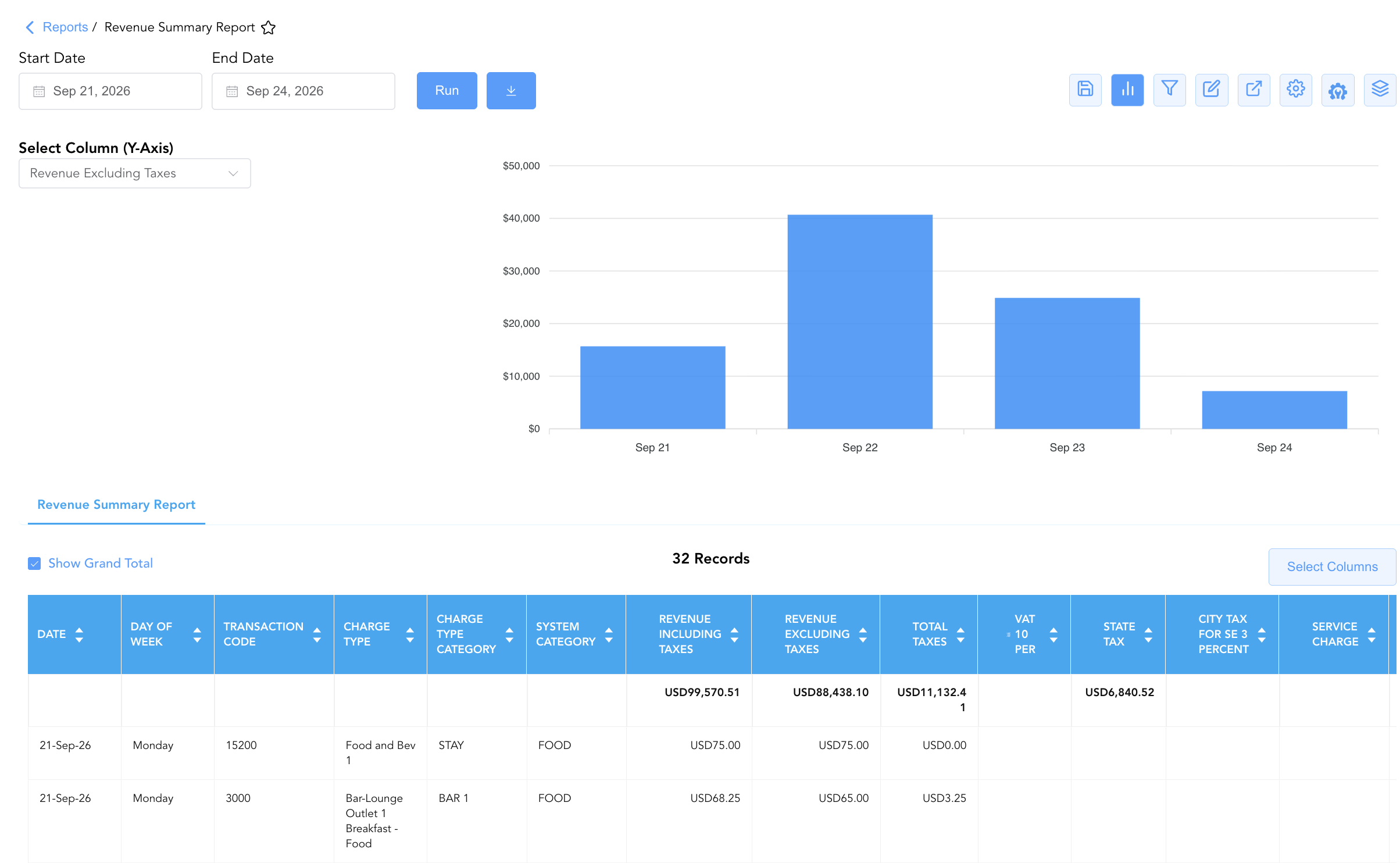This screenshot has height=863, width=1400.
Task: Sort by SYSTEM CATEGORY column
Action: (609, 634)
